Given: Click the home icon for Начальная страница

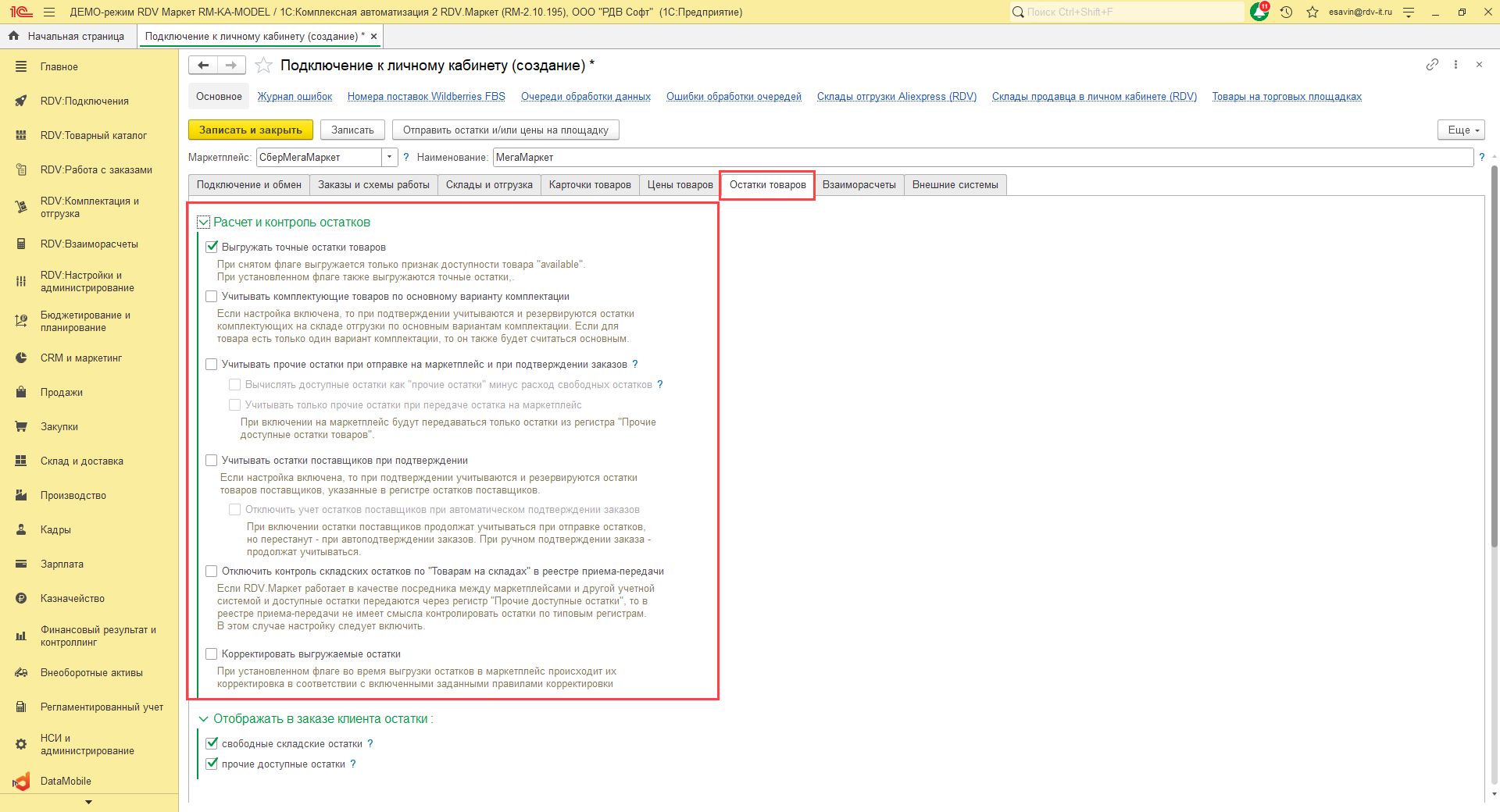Looking at the screenshot, I should coord(13,36).
